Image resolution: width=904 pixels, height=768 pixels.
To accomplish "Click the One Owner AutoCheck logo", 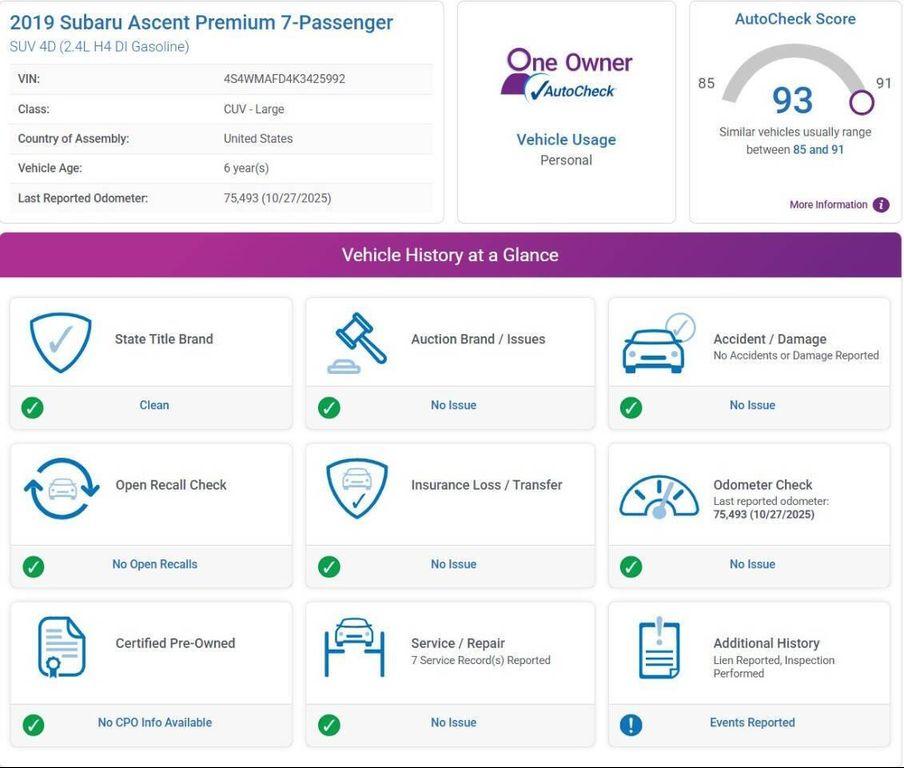I will (566, 75).
